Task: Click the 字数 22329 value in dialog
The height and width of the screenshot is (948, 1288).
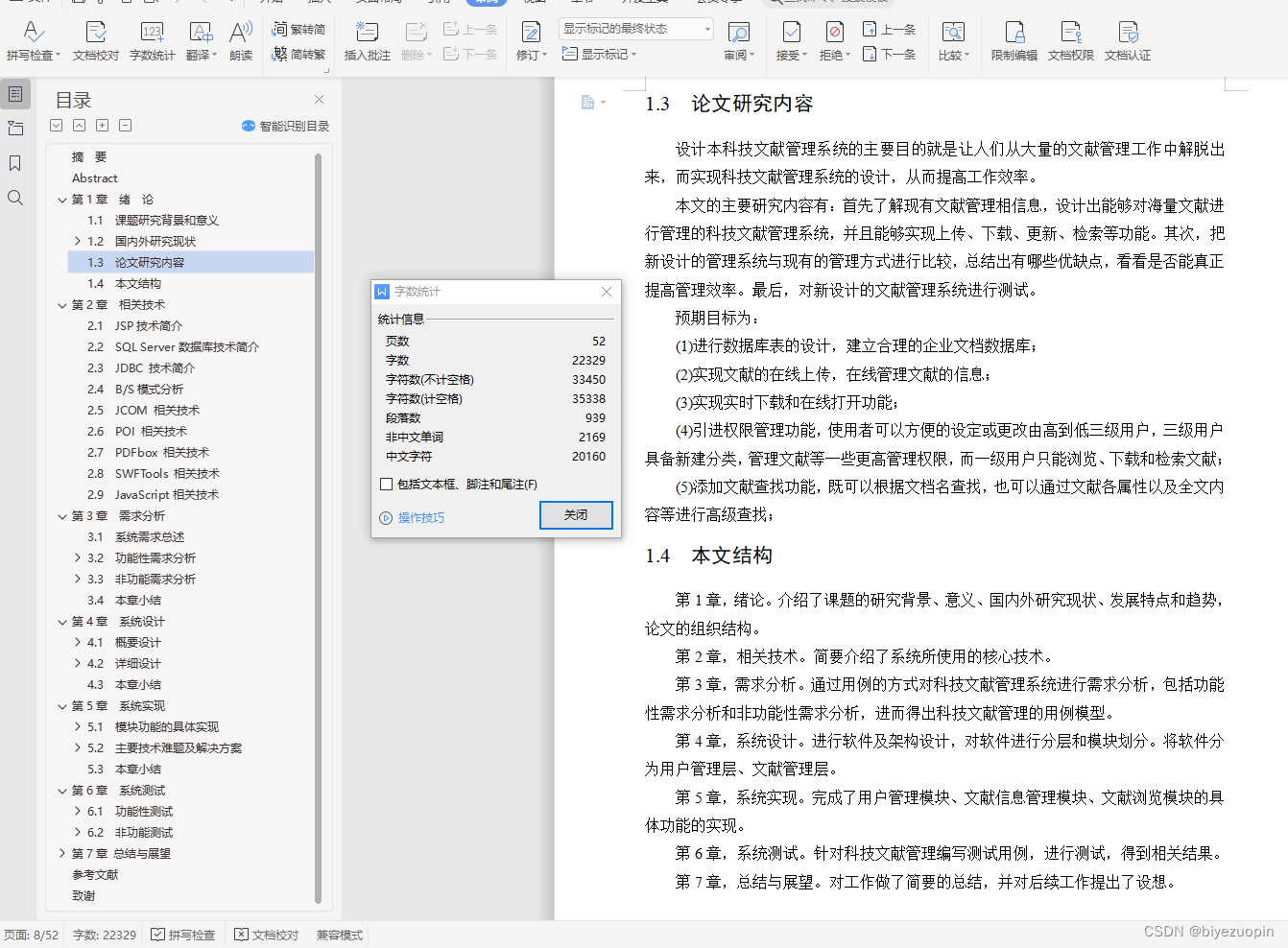Action: pyautogui.click(x=588, y=361)
